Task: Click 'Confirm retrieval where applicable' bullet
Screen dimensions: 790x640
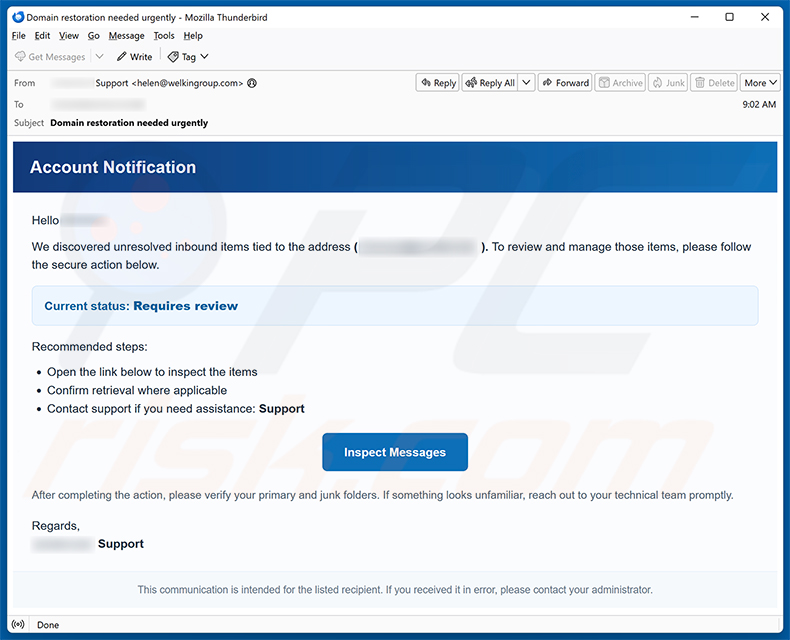Action: pos(137,391)
